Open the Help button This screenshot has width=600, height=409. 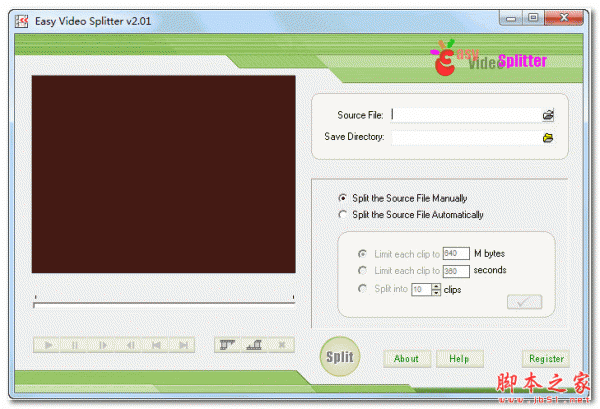coord(460,358)
